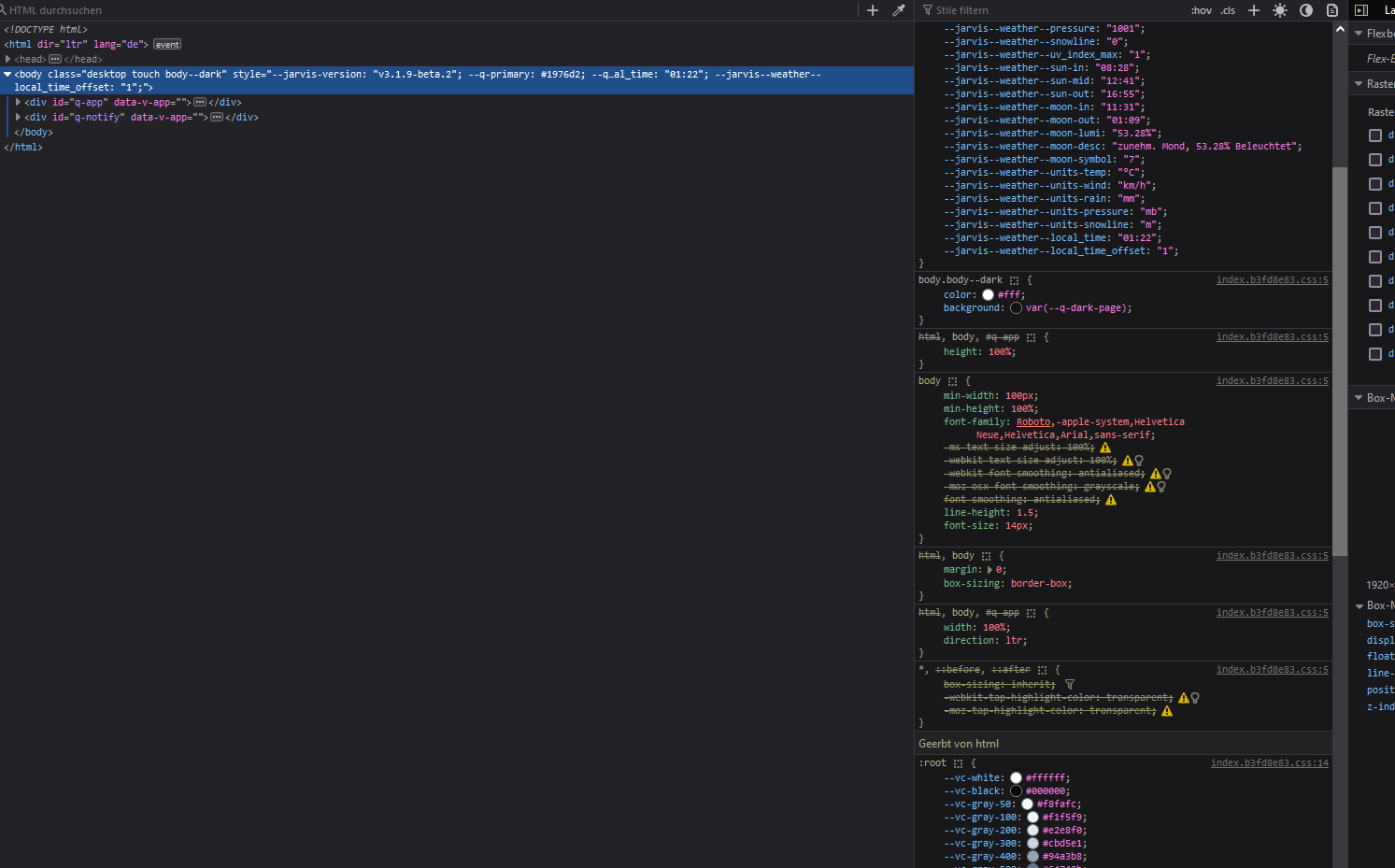
Task: Click the lightbulb hint beside -moz-osx-font-smoothing
Action: coord(1161,487)
